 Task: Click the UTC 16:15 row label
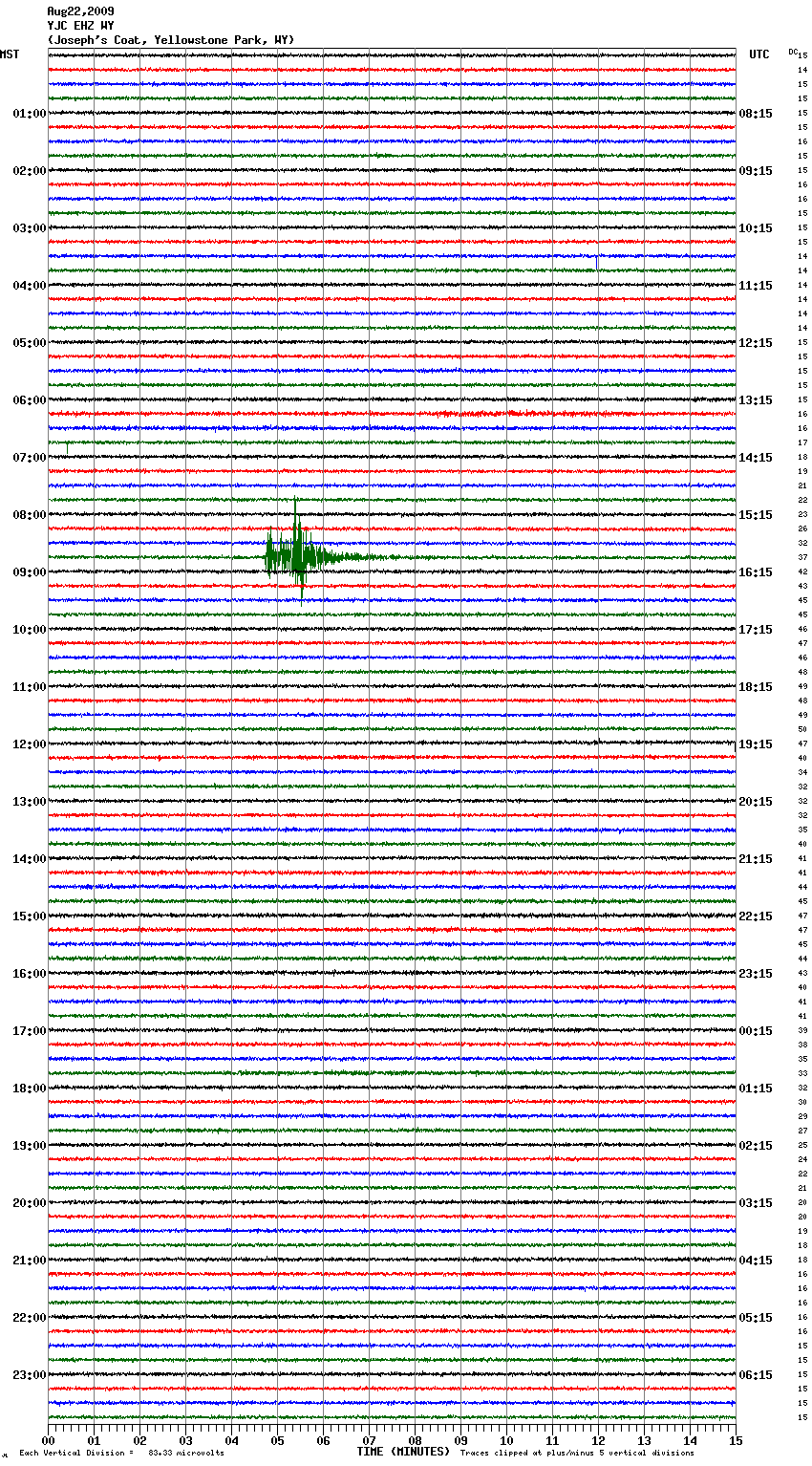coord(756,572)
